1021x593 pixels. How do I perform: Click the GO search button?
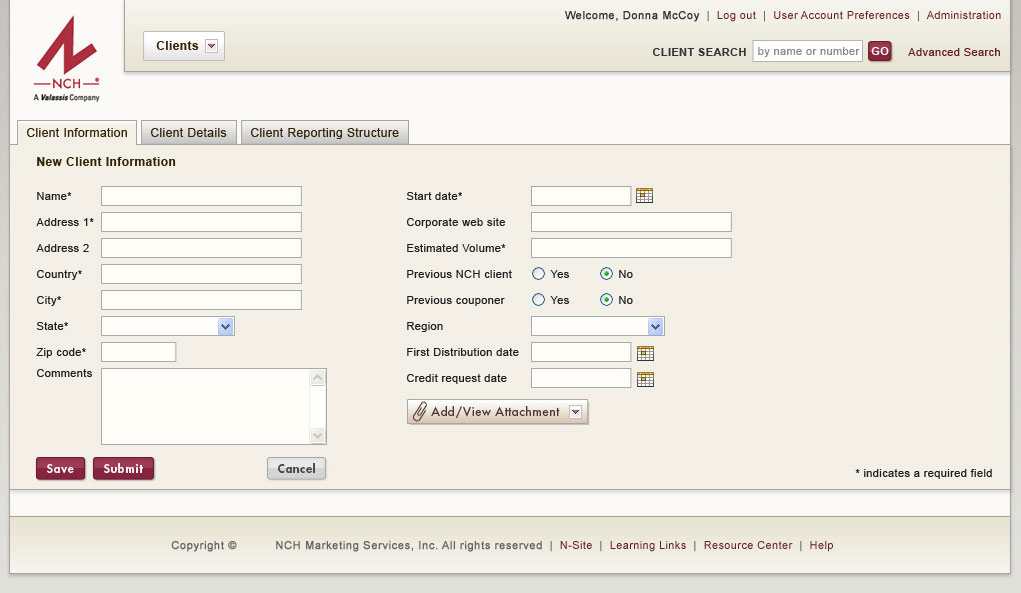[x=879, y=52]
